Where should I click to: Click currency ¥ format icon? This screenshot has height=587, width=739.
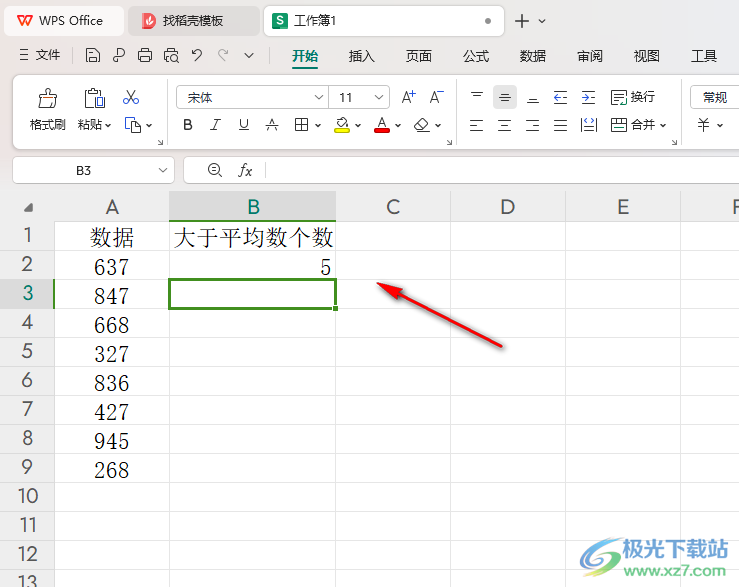point(704,125)
